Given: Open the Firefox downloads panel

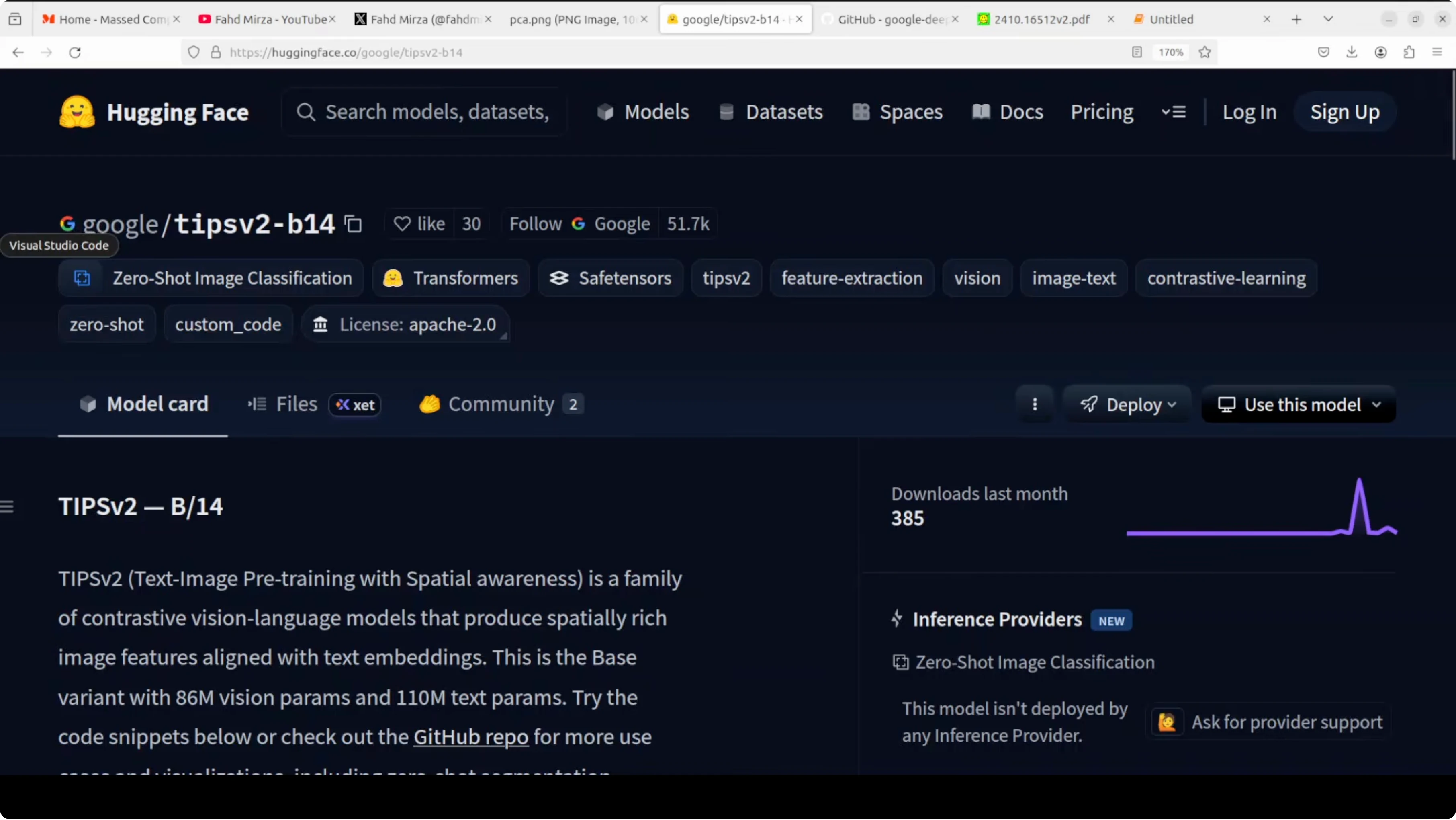Looking at the screenshot, I should coord(1352,53).
